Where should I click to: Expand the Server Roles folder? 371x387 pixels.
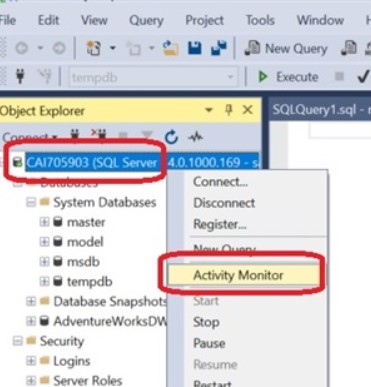[x=31, y=380]
